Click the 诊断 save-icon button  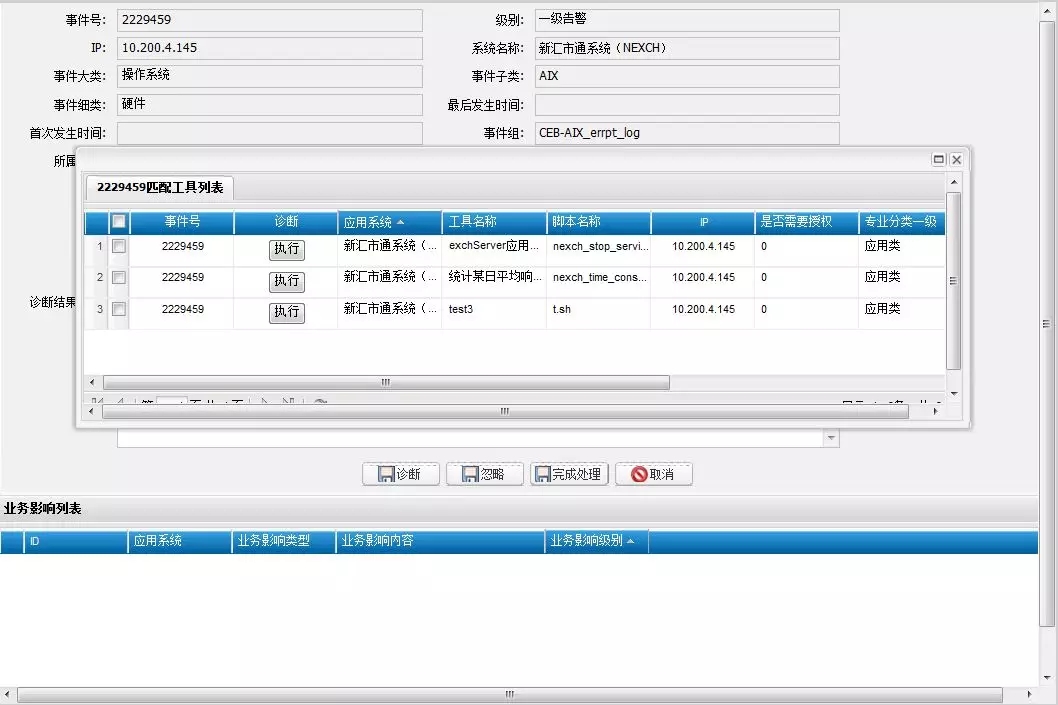400,474
